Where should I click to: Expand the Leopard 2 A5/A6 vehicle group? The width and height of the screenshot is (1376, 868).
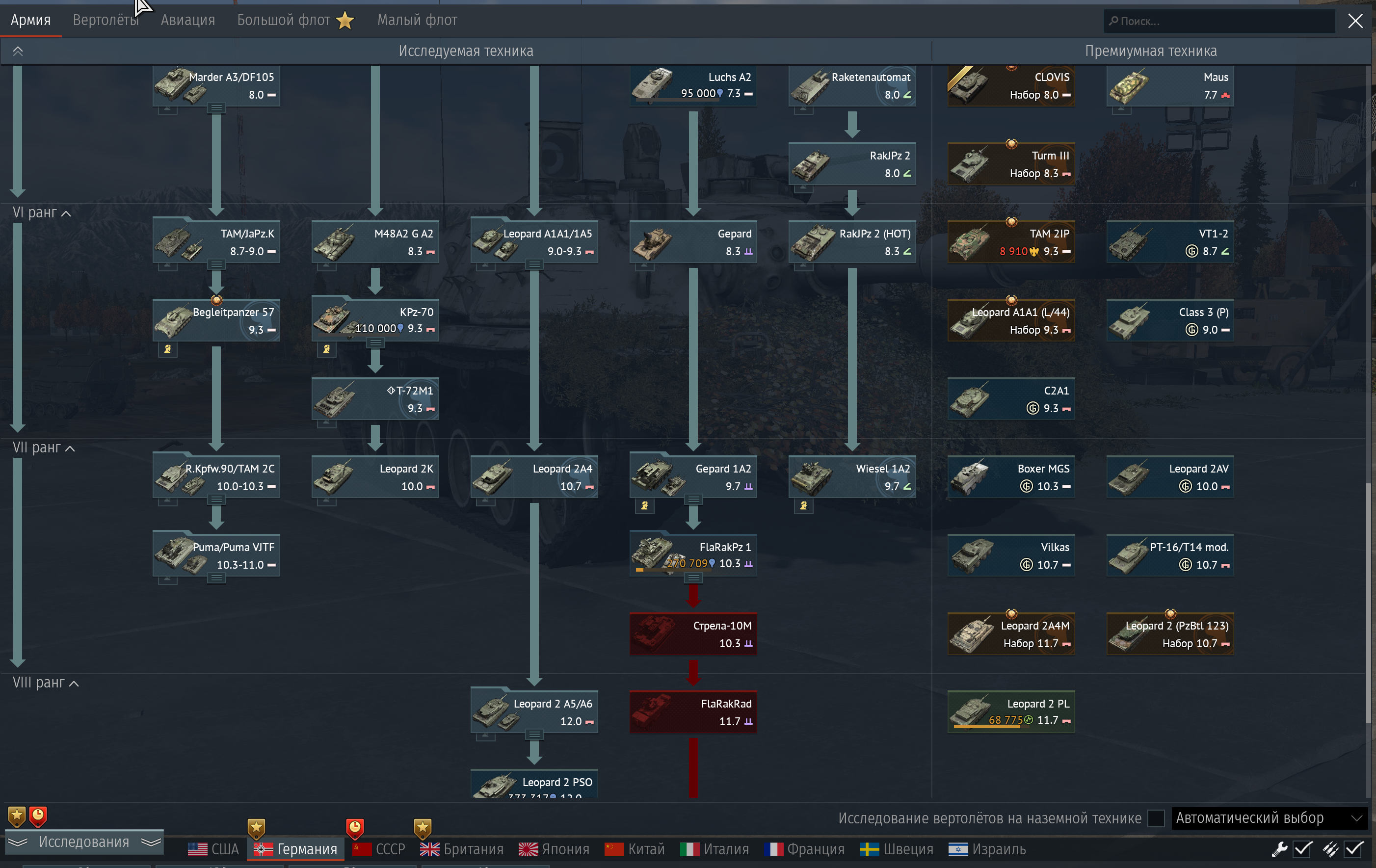click(534, 734)
